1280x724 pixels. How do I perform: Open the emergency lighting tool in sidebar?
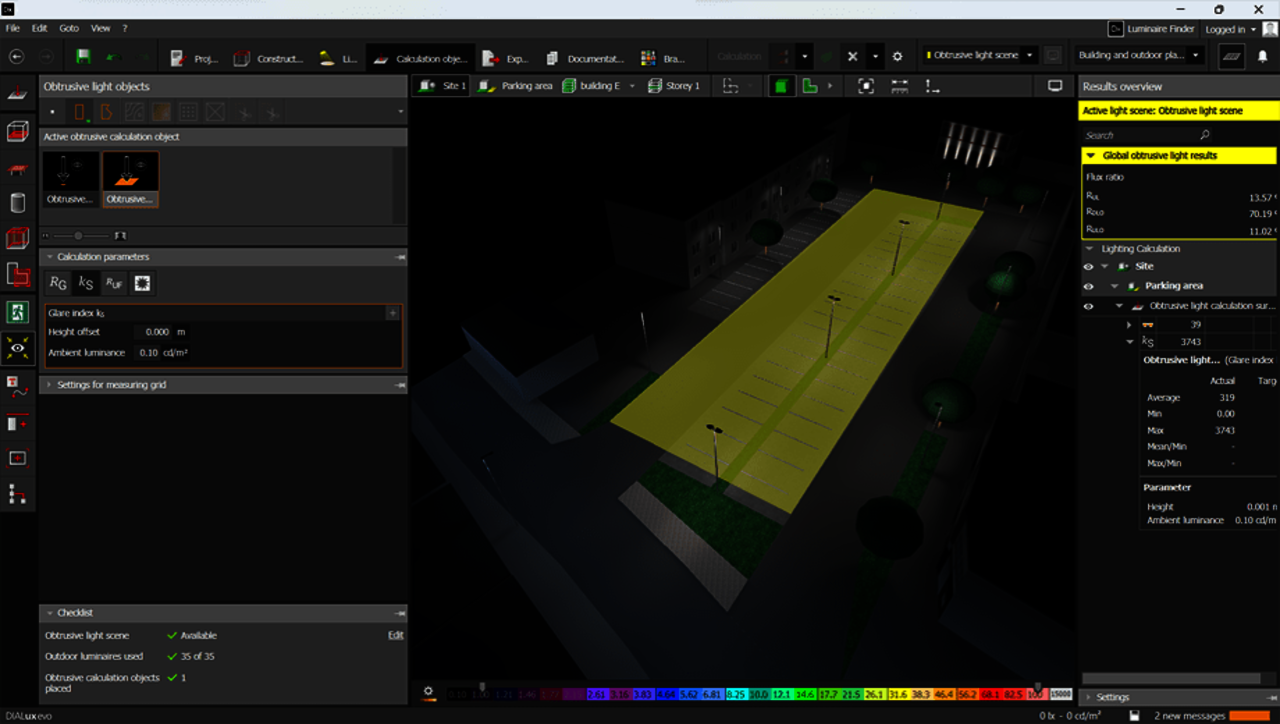17,311
